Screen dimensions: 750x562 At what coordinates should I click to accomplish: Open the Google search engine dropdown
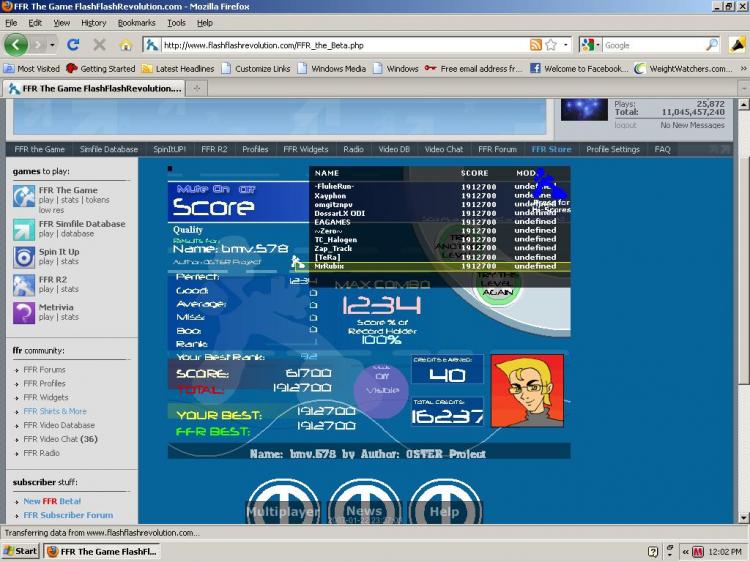point(597,45)
